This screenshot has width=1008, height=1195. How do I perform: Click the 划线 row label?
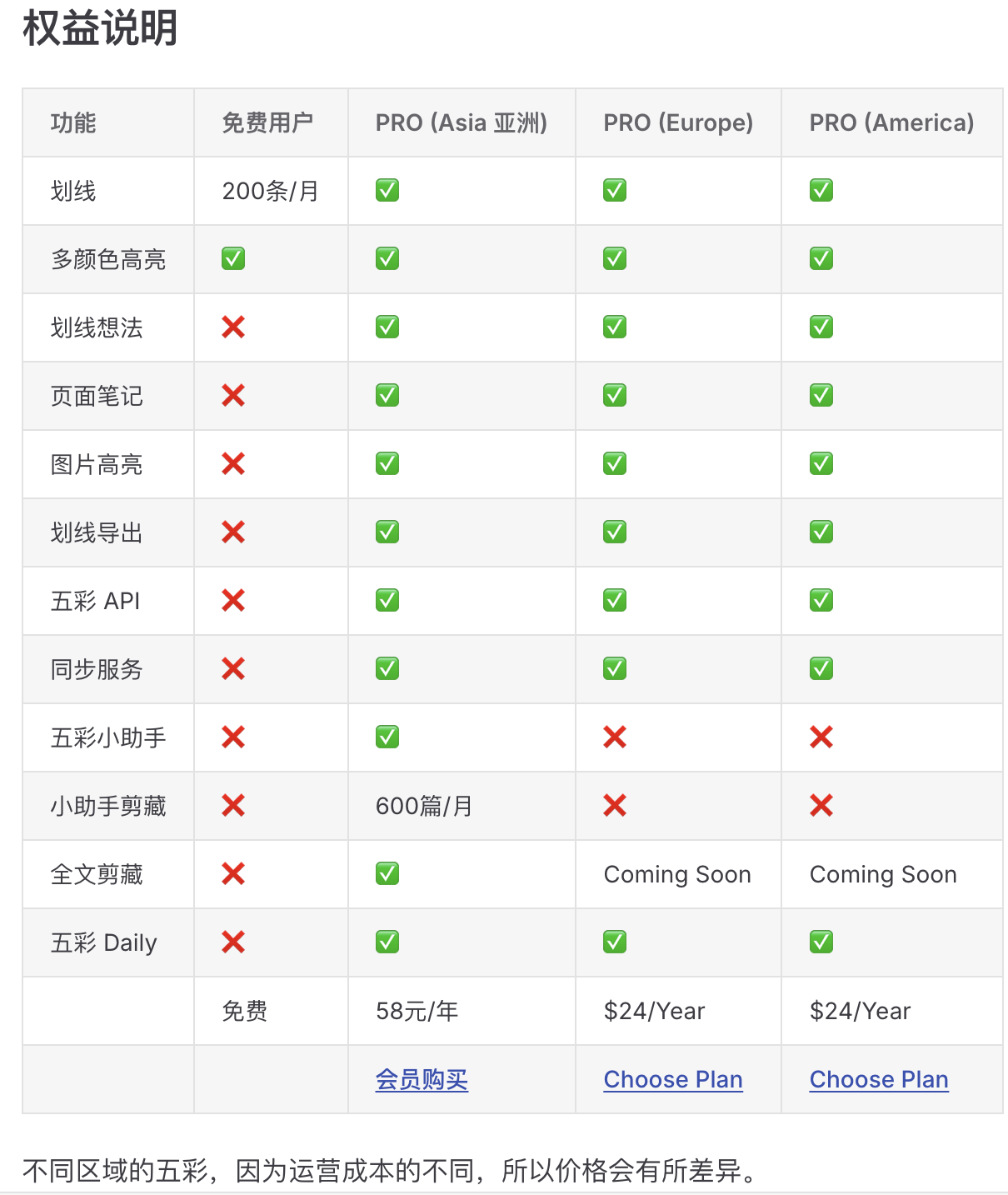73,192
